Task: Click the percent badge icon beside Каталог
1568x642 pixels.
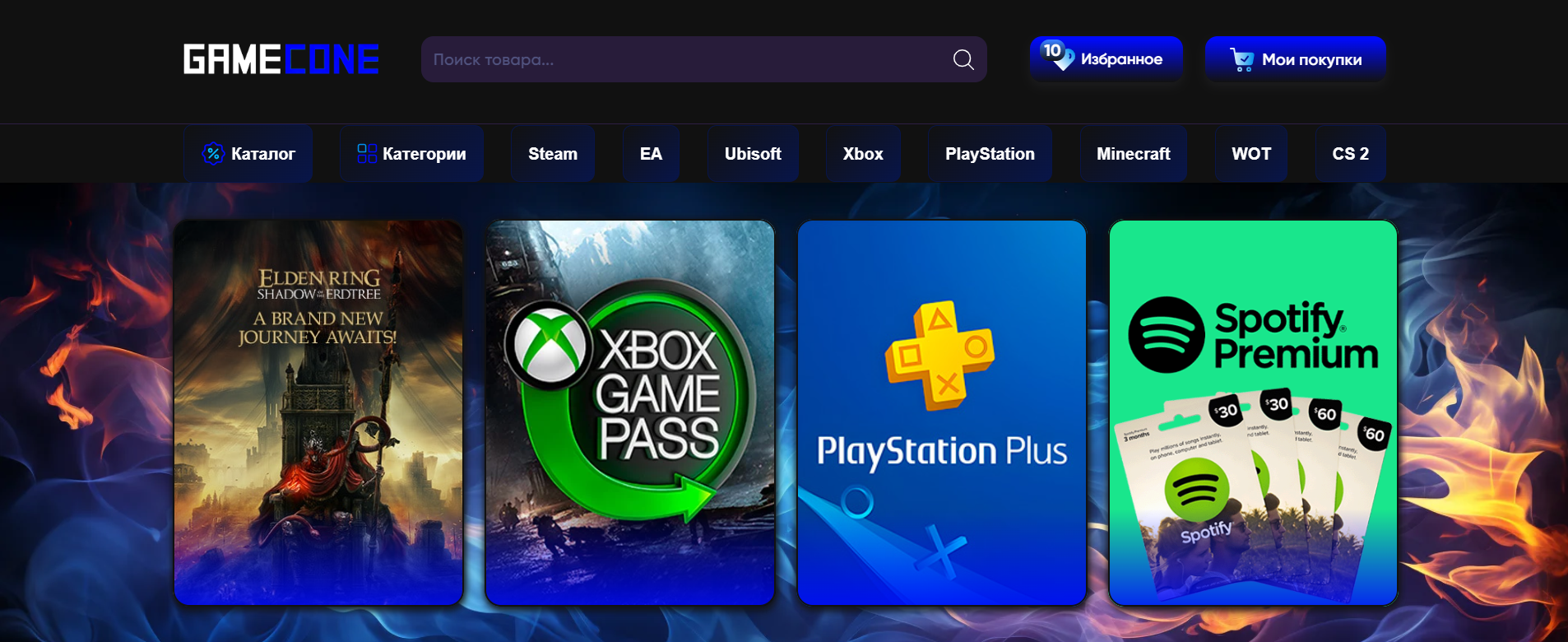Action: point(213,154)
